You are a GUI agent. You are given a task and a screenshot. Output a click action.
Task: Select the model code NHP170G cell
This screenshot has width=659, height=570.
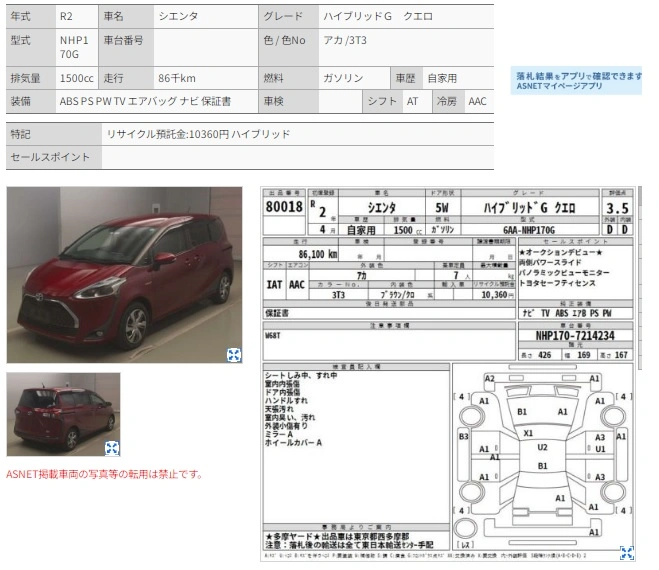pyautogui.click(x=77, y=47)
